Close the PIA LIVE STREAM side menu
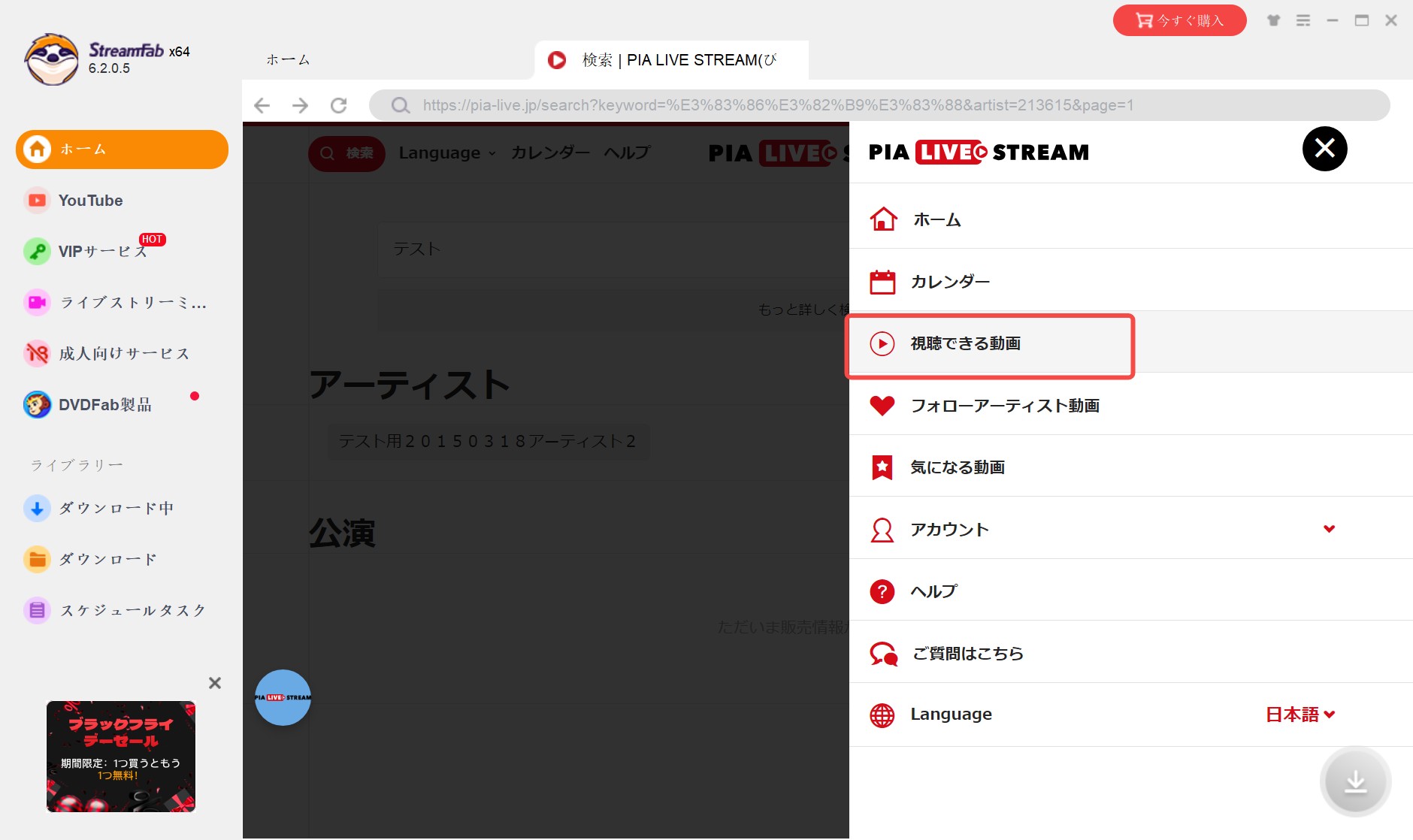Viewport: 1413px width, 840px height. click(1324, 149)
